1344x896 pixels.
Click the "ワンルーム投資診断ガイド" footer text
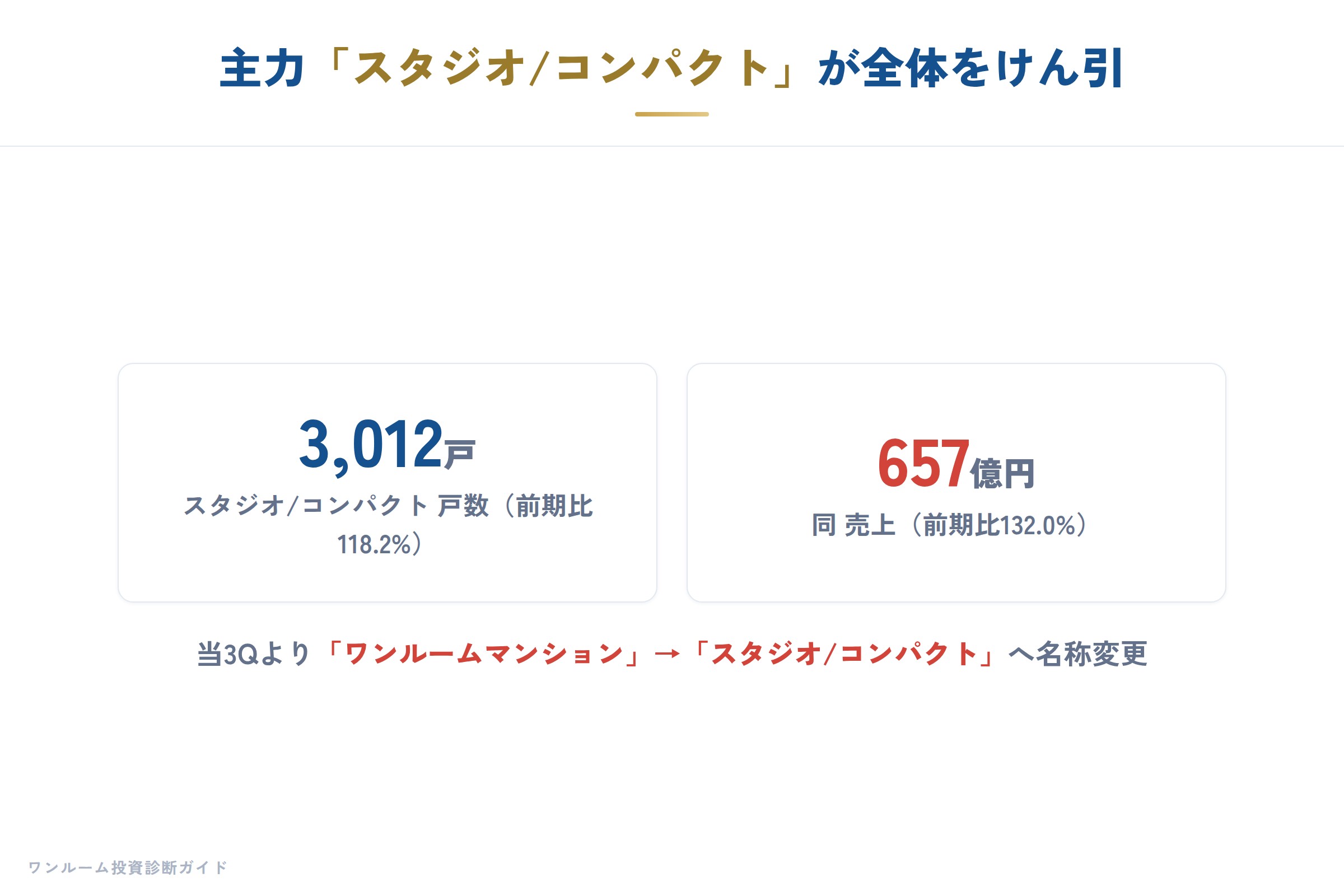pyautogui.click(x=128, y=867)
